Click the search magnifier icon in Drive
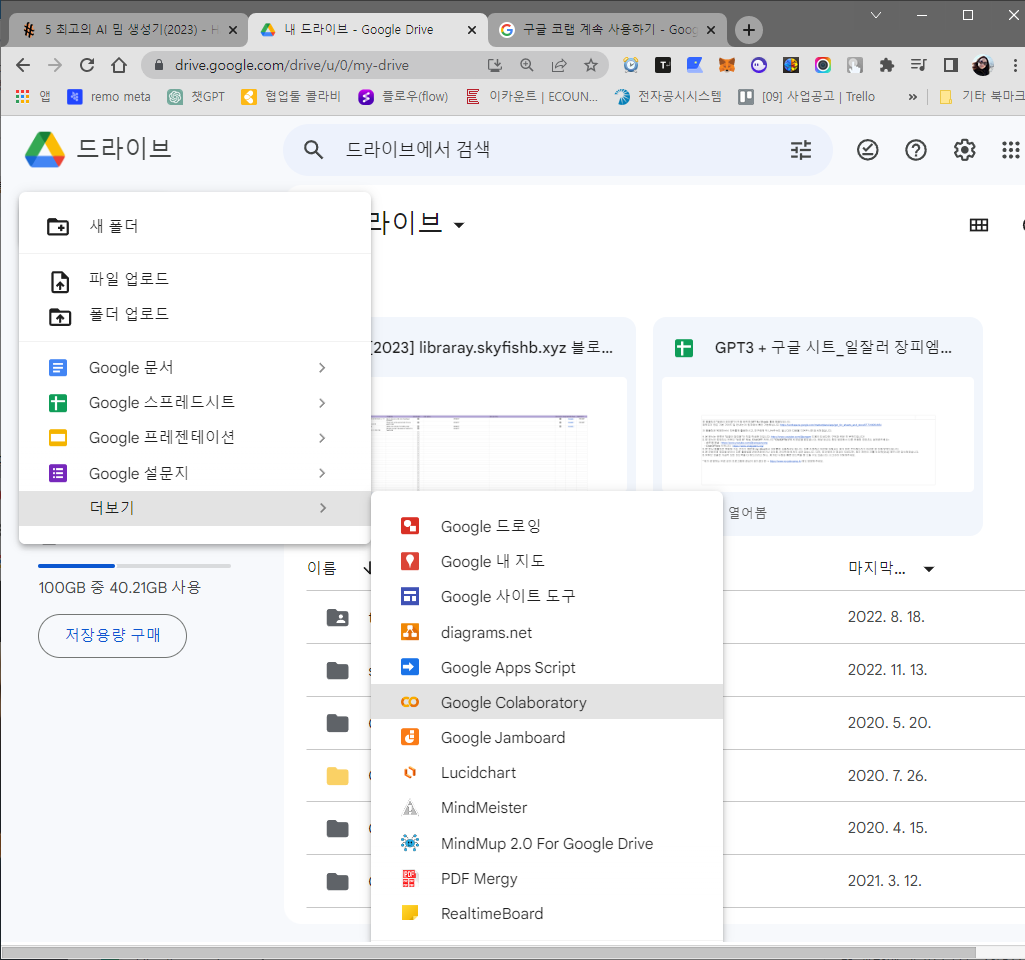The image size is (1025, 960). pyautogui.click(x=313, y=150)
